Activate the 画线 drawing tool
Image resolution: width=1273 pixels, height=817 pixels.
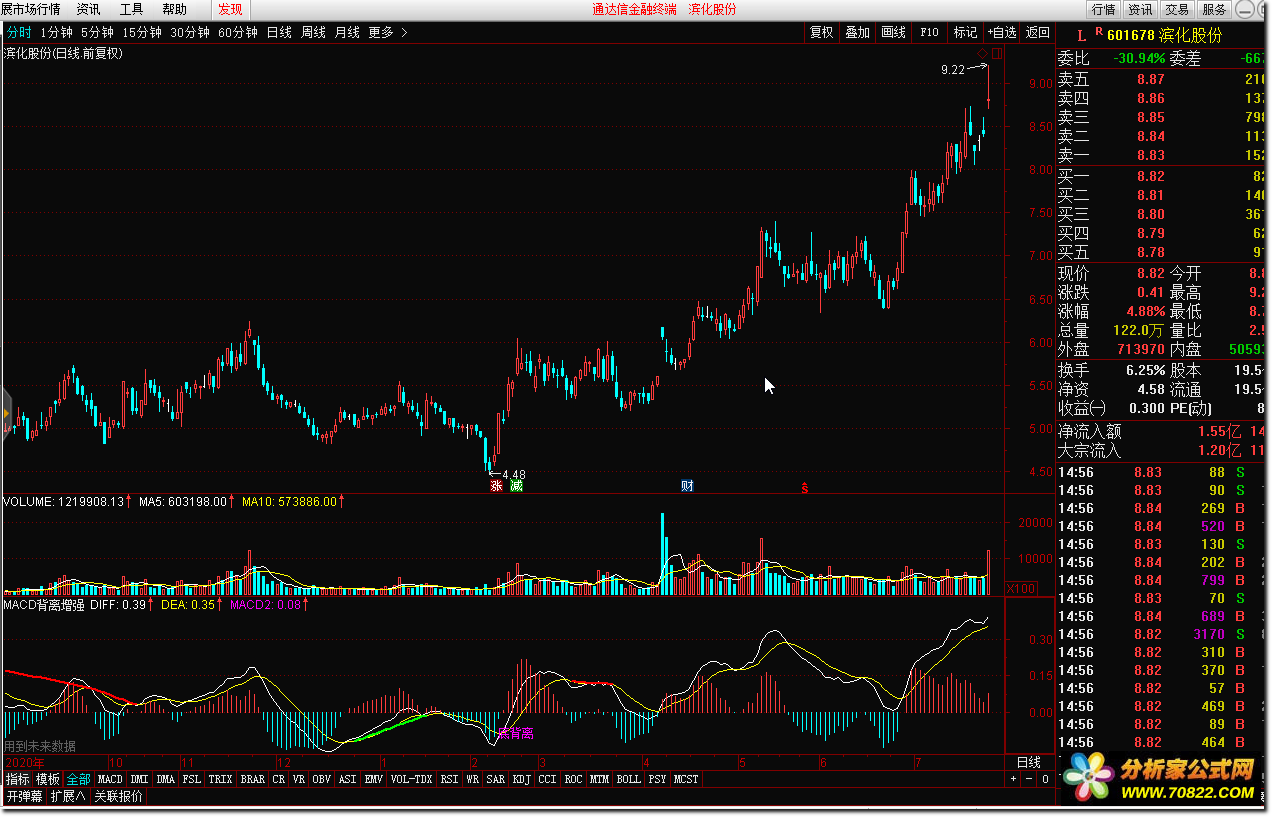pyautogui.click(x=893, y=32)
